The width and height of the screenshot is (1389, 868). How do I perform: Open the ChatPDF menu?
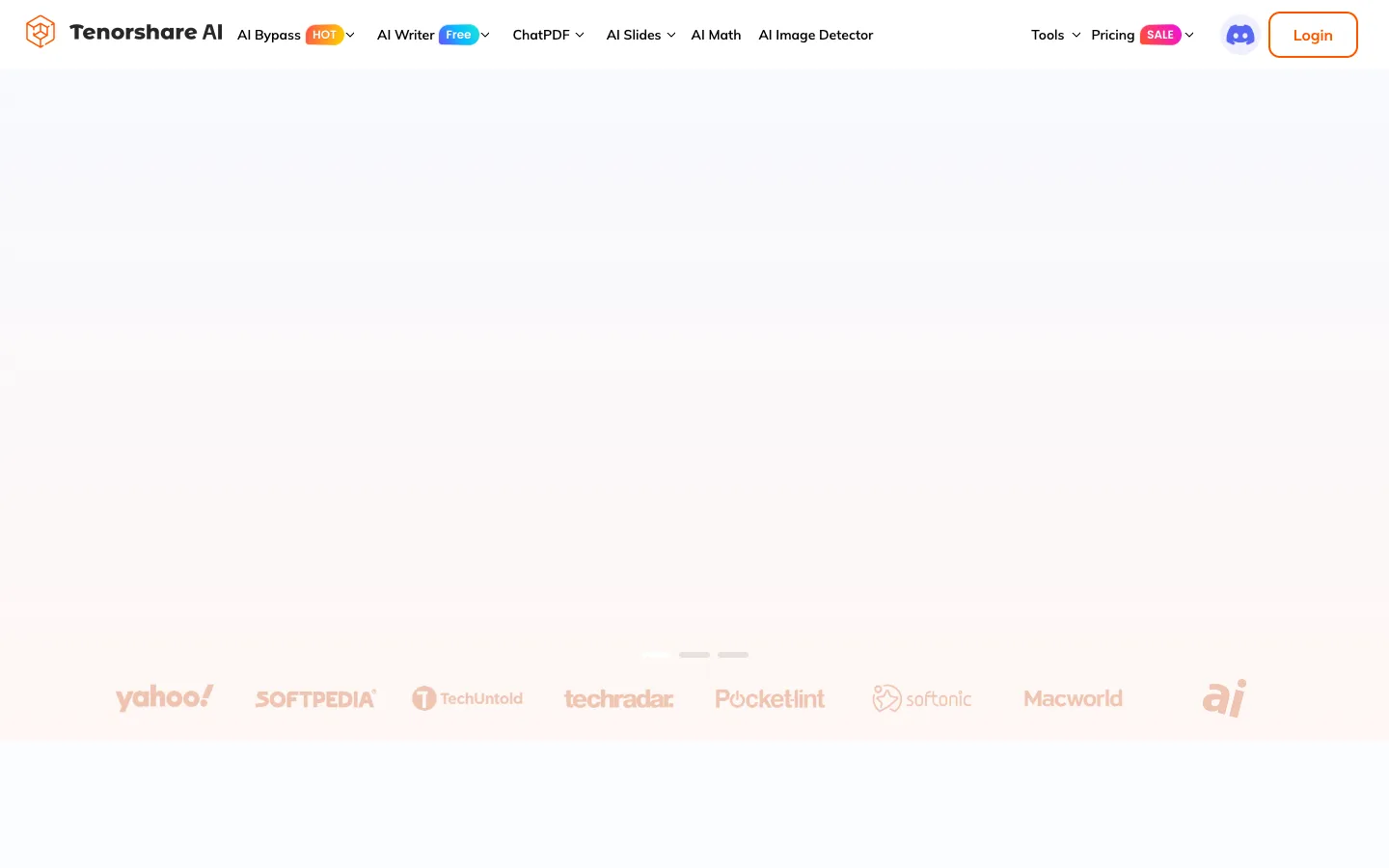pyautogui.click(x=541, y=35)
